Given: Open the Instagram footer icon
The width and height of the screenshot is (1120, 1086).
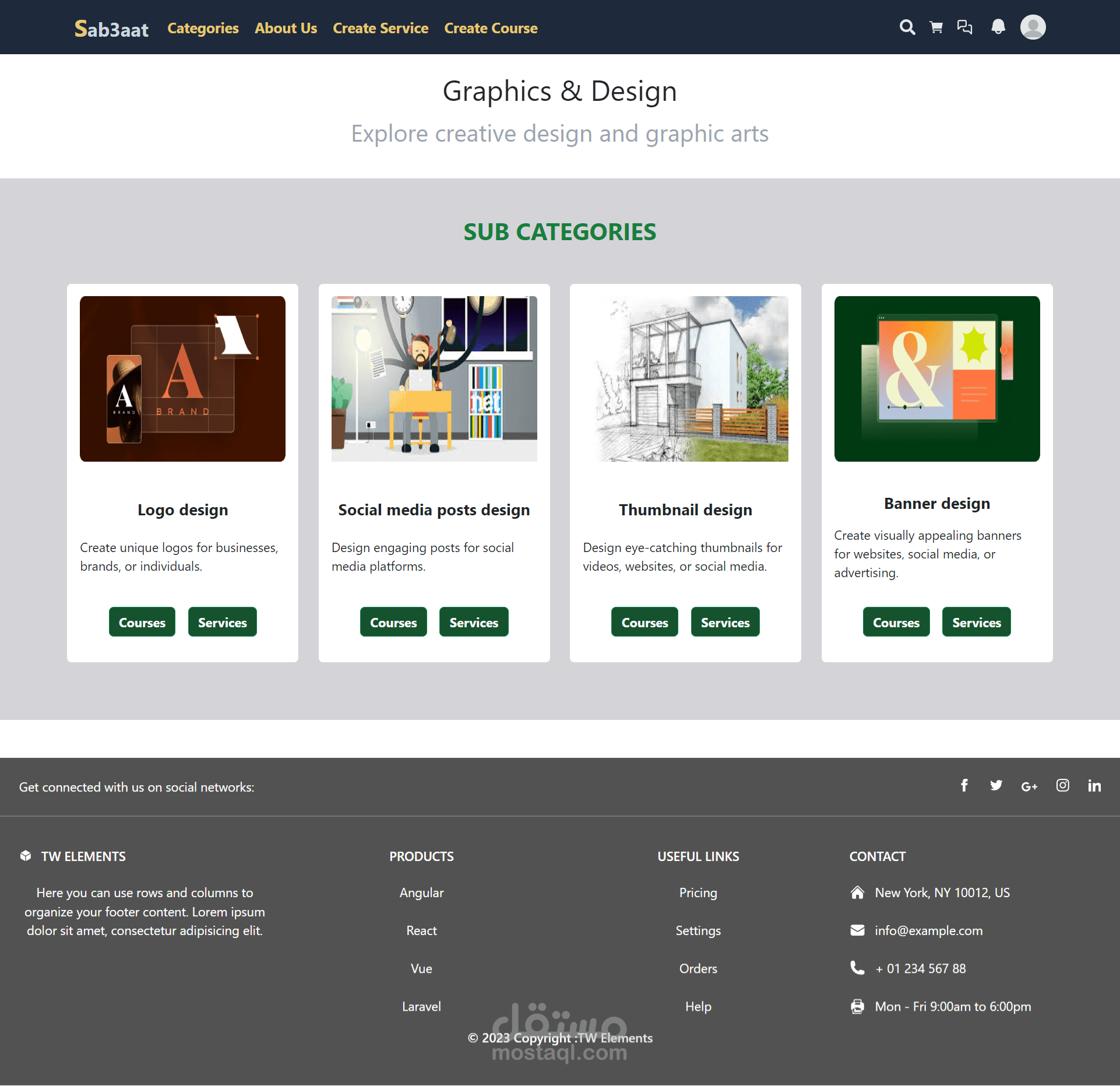Looking at the screenshot, I should (x=1062, y=786).
